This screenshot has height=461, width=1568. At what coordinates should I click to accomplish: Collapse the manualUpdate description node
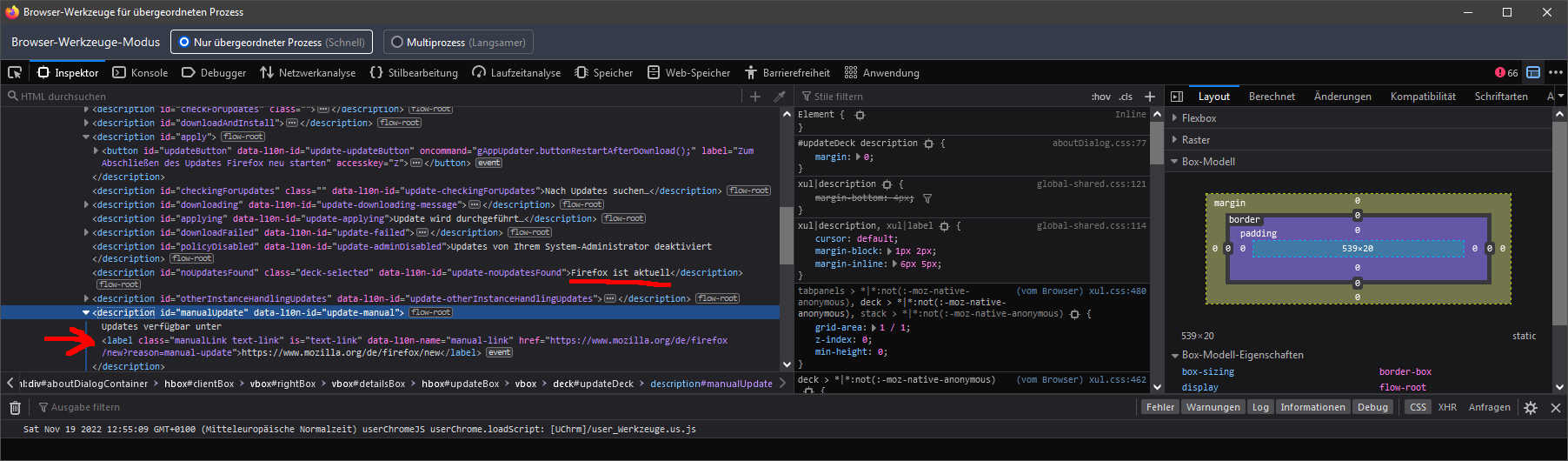86,312
